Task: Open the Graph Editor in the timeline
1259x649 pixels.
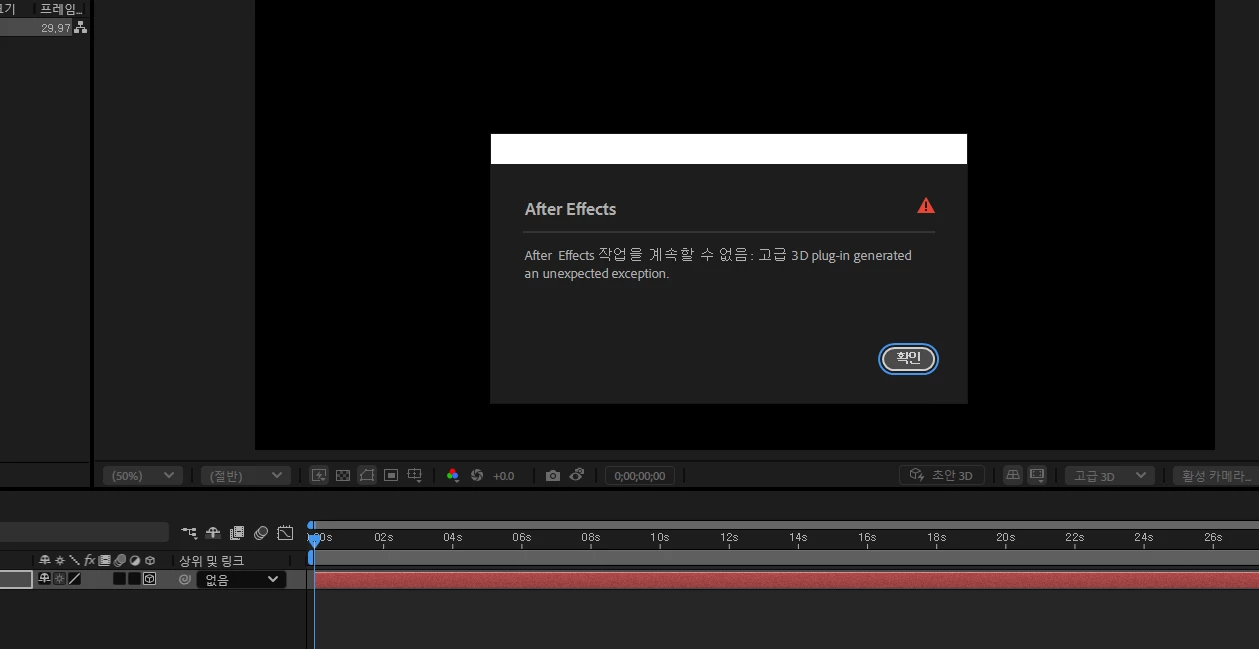Action: click(286, 533)
